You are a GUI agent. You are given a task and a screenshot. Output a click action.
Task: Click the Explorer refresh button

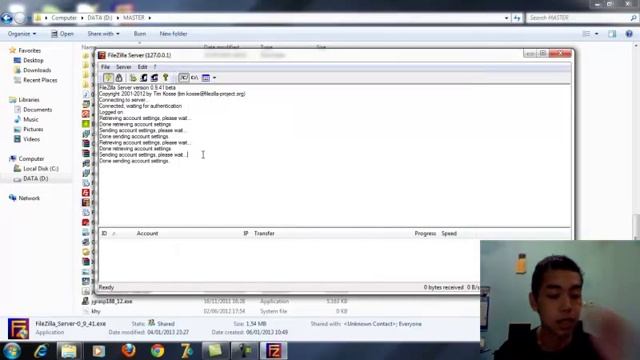[x=517, y=18]
